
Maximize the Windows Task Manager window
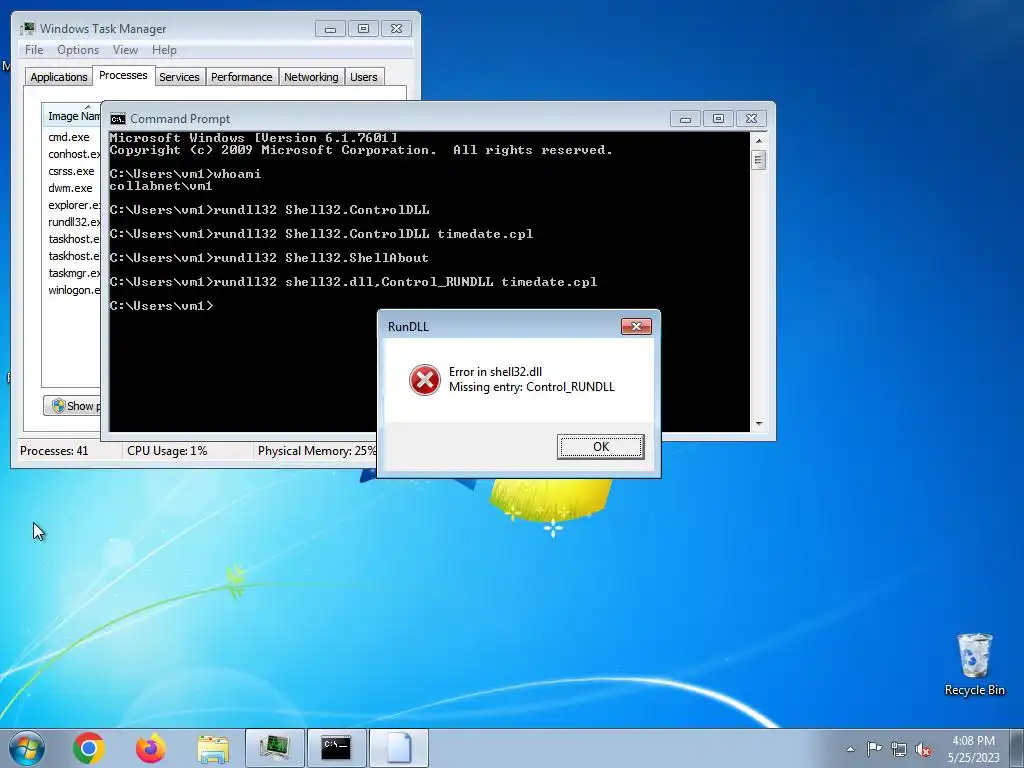pyautogui.click(x=363, y=29)
